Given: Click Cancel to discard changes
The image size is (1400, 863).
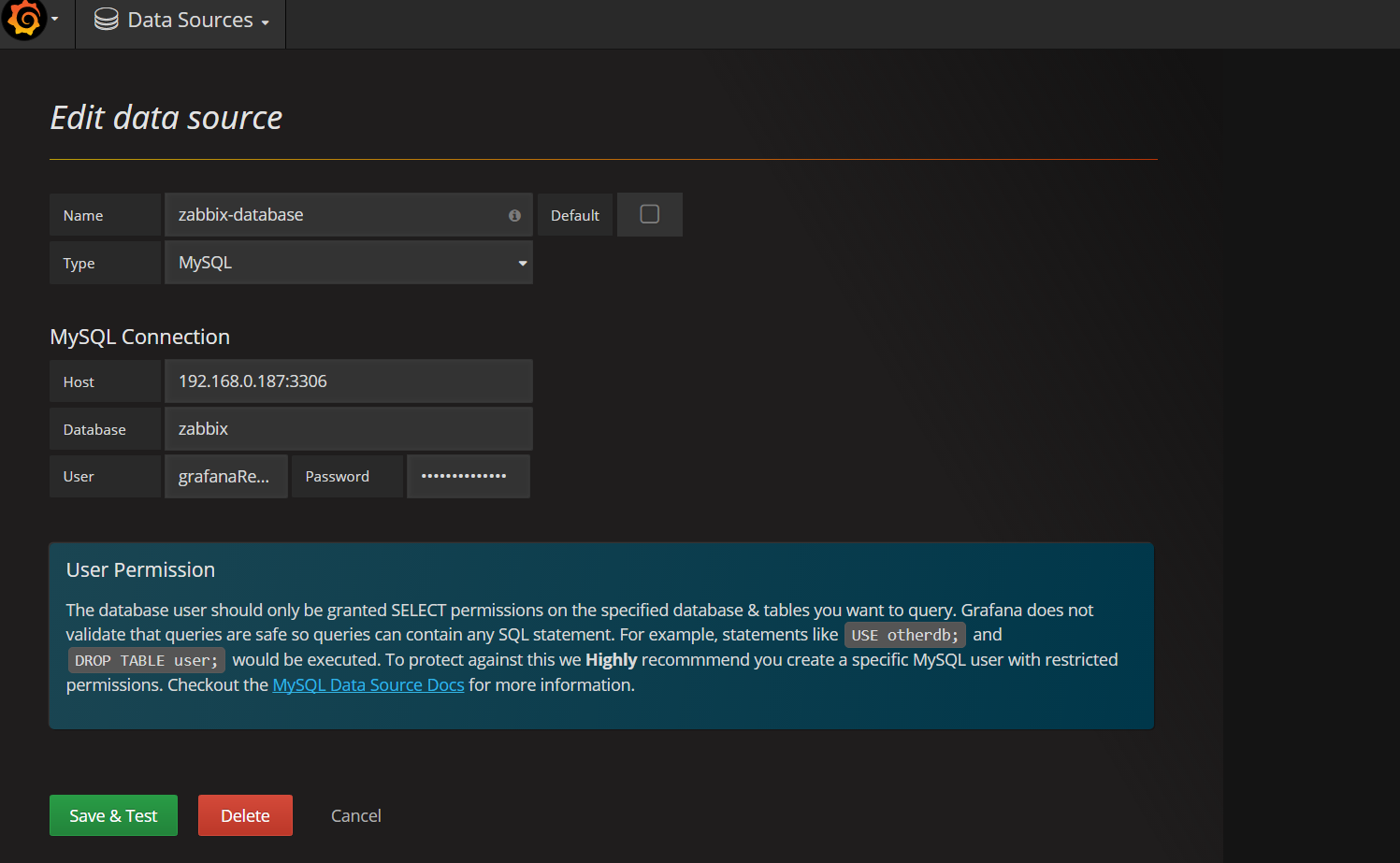Looking at the screenshot, I should point(355,814).
